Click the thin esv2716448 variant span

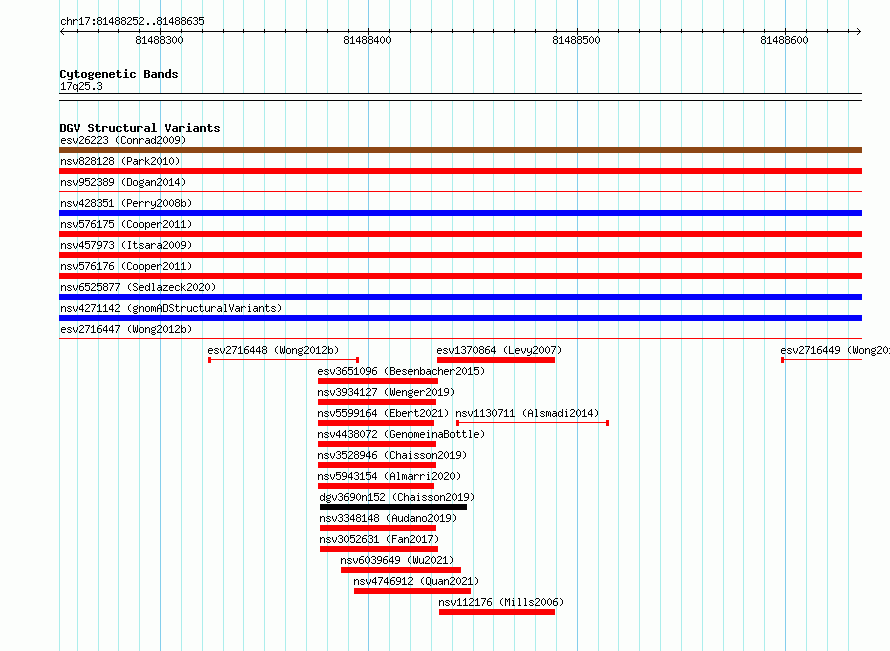(x=283, y=360)
